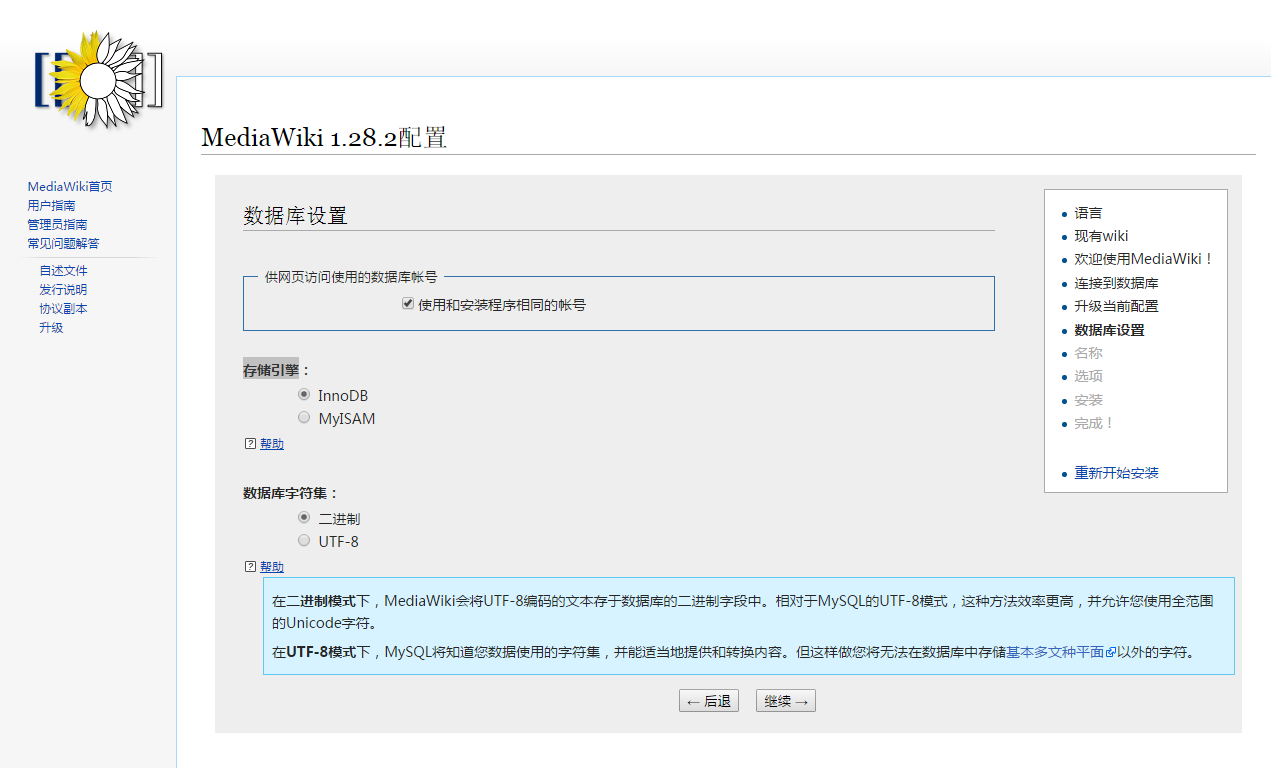Open 用户指南 in the sidebar
Screen dimensions: 1271x768
click(51, 205)
